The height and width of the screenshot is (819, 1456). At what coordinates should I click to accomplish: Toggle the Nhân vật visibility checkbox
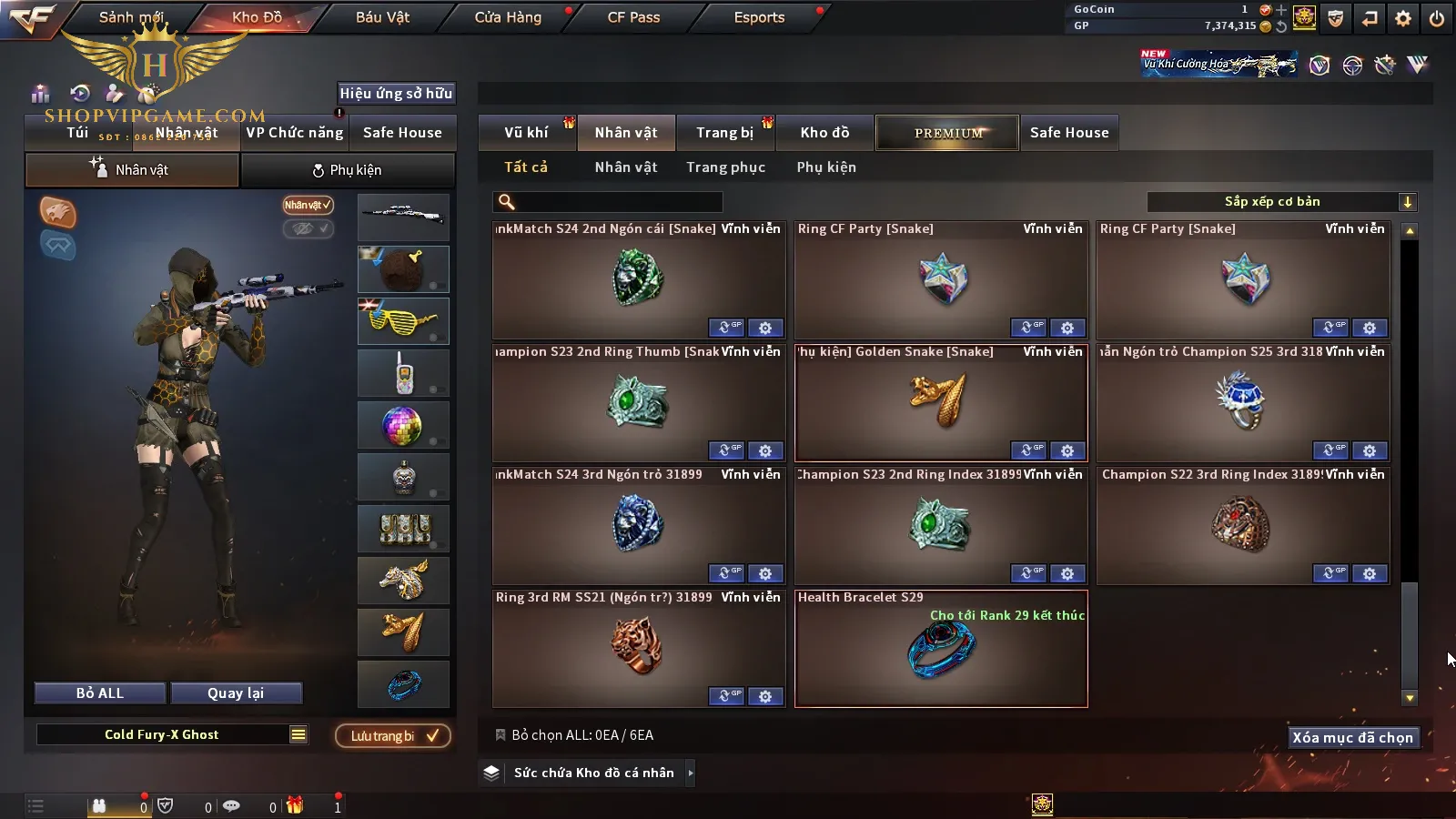308,205
